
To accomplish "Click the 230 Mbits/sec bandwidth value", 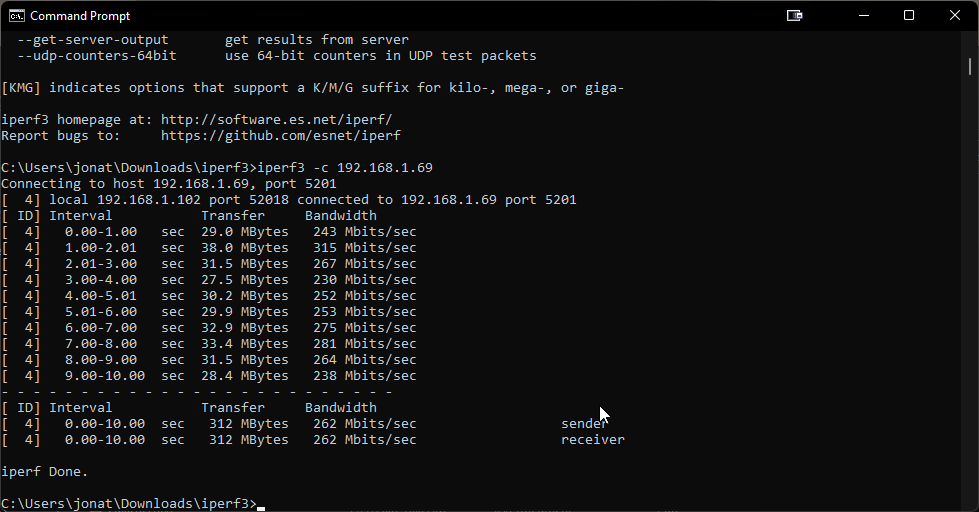I will point(365,280).
